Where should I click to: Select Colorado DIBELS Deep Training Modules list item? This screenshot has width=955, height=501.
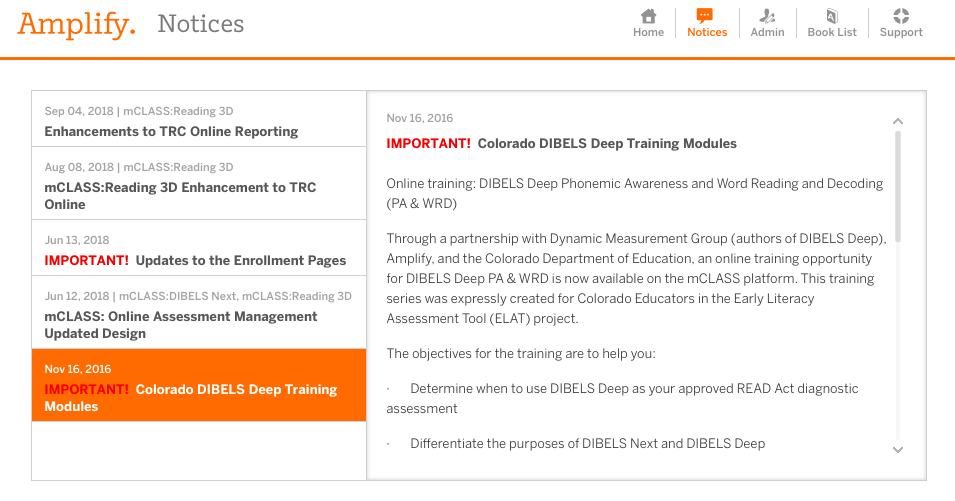click(x=199, y=385)
